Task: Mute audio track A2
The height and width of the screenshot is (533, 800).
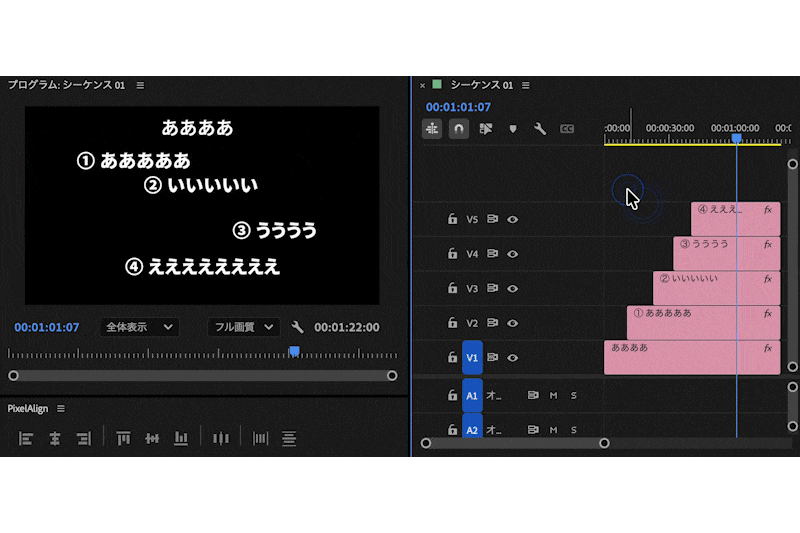Action: [554, 430]
